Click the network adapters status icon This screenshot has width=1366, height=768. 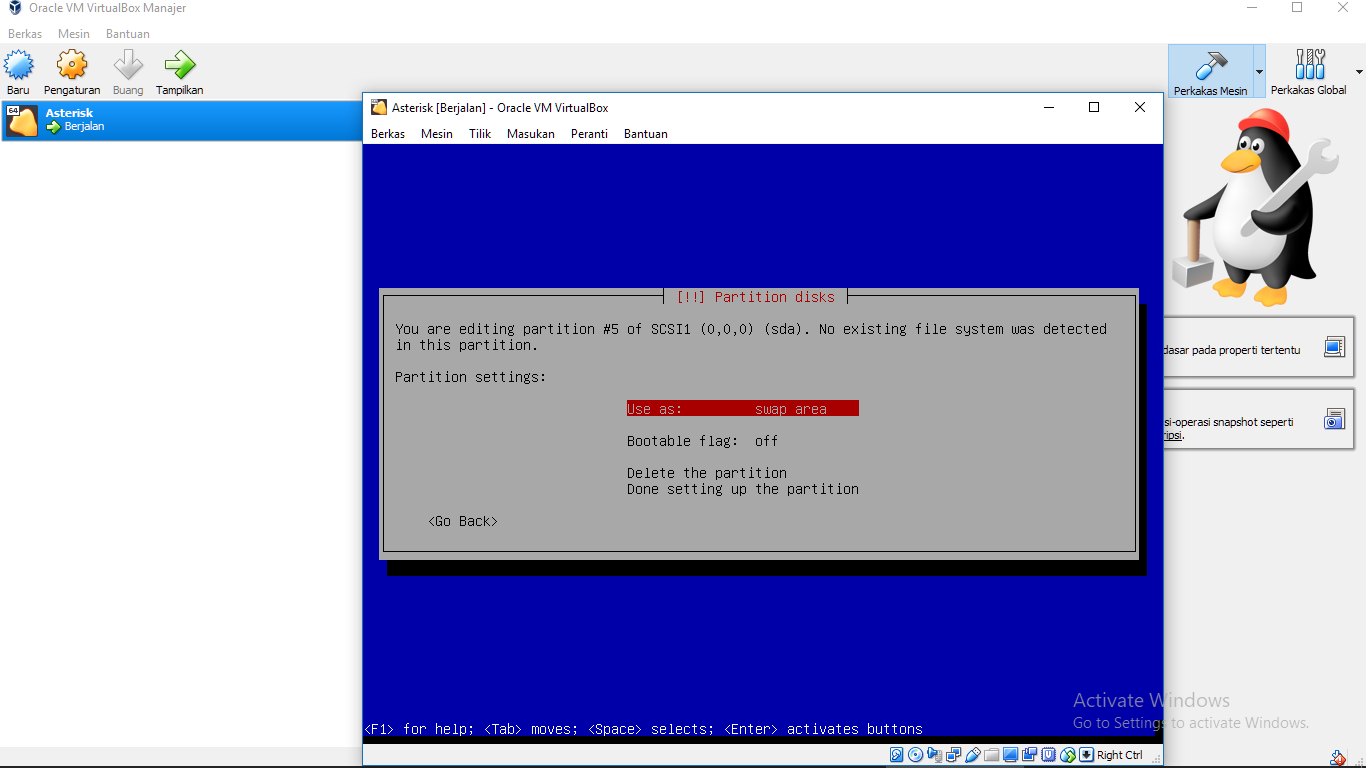click(953, 755)
